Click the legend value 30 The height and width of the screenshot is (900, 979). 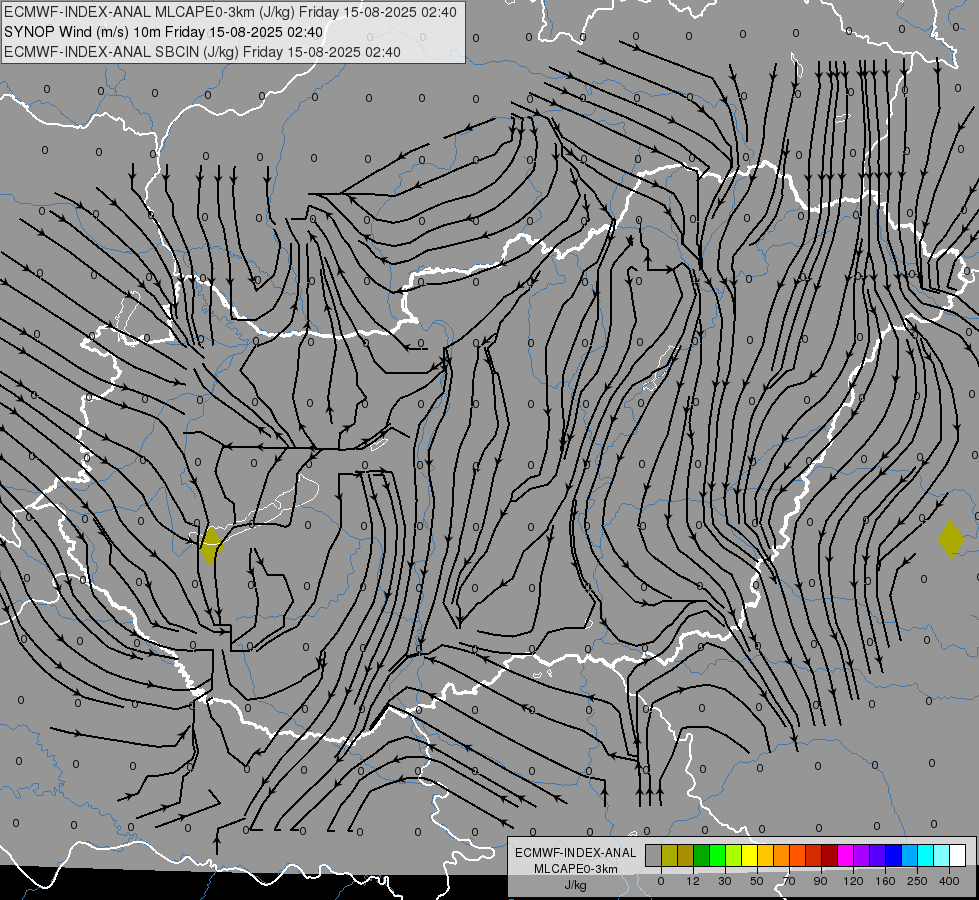[x=724, y=881]
